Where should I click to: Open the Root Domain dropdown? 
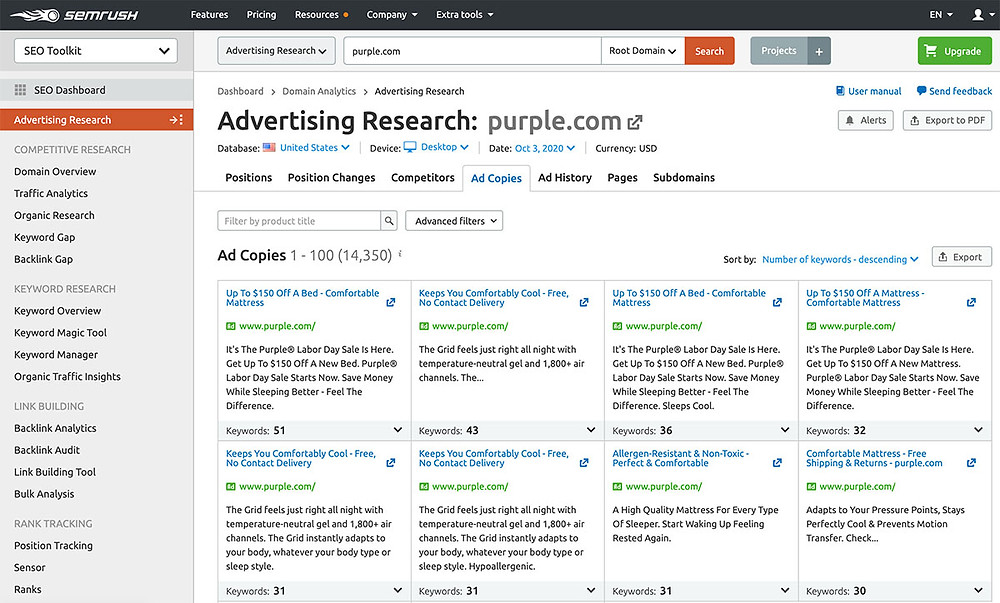click(x=642, y=51)
